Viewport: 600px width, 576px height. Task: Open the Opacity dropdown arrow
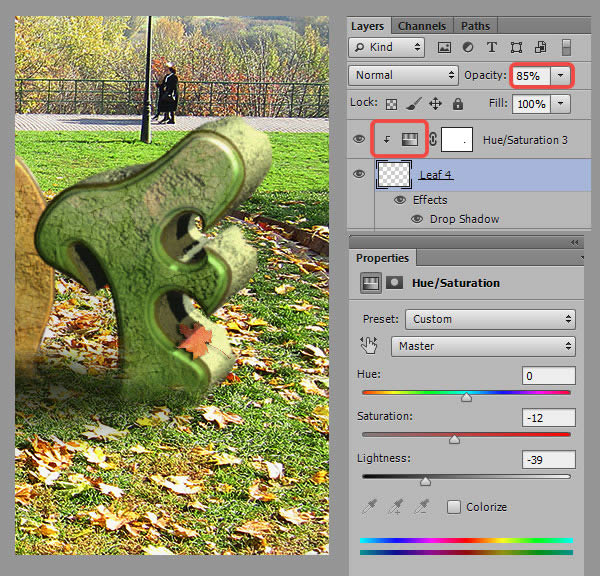[562, 75]
